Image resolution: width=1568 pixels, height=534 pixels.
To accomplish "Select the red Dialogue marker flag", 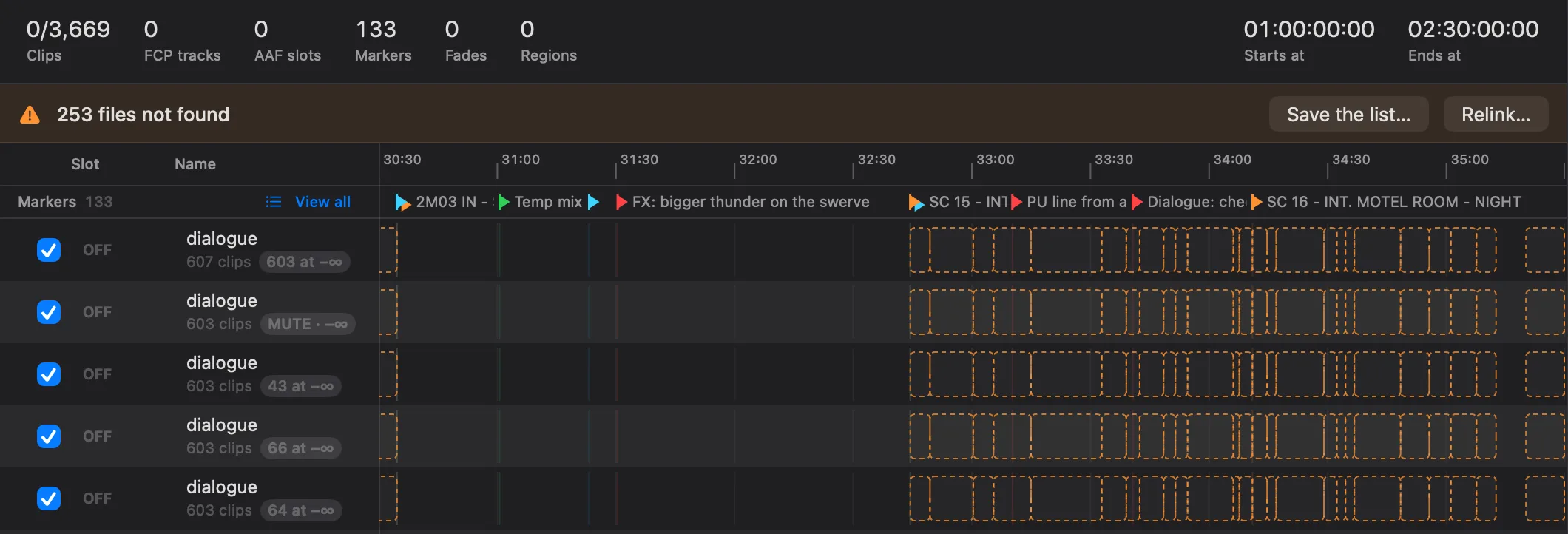I will 1137,202.
